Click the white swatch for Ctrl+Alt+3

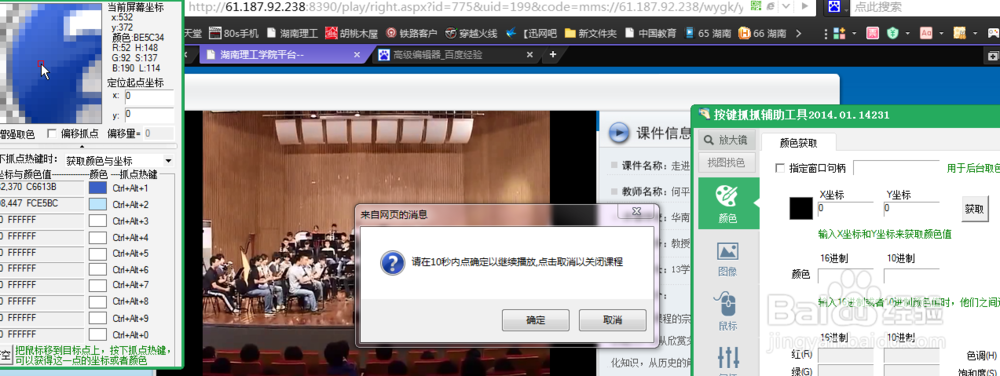98,221
